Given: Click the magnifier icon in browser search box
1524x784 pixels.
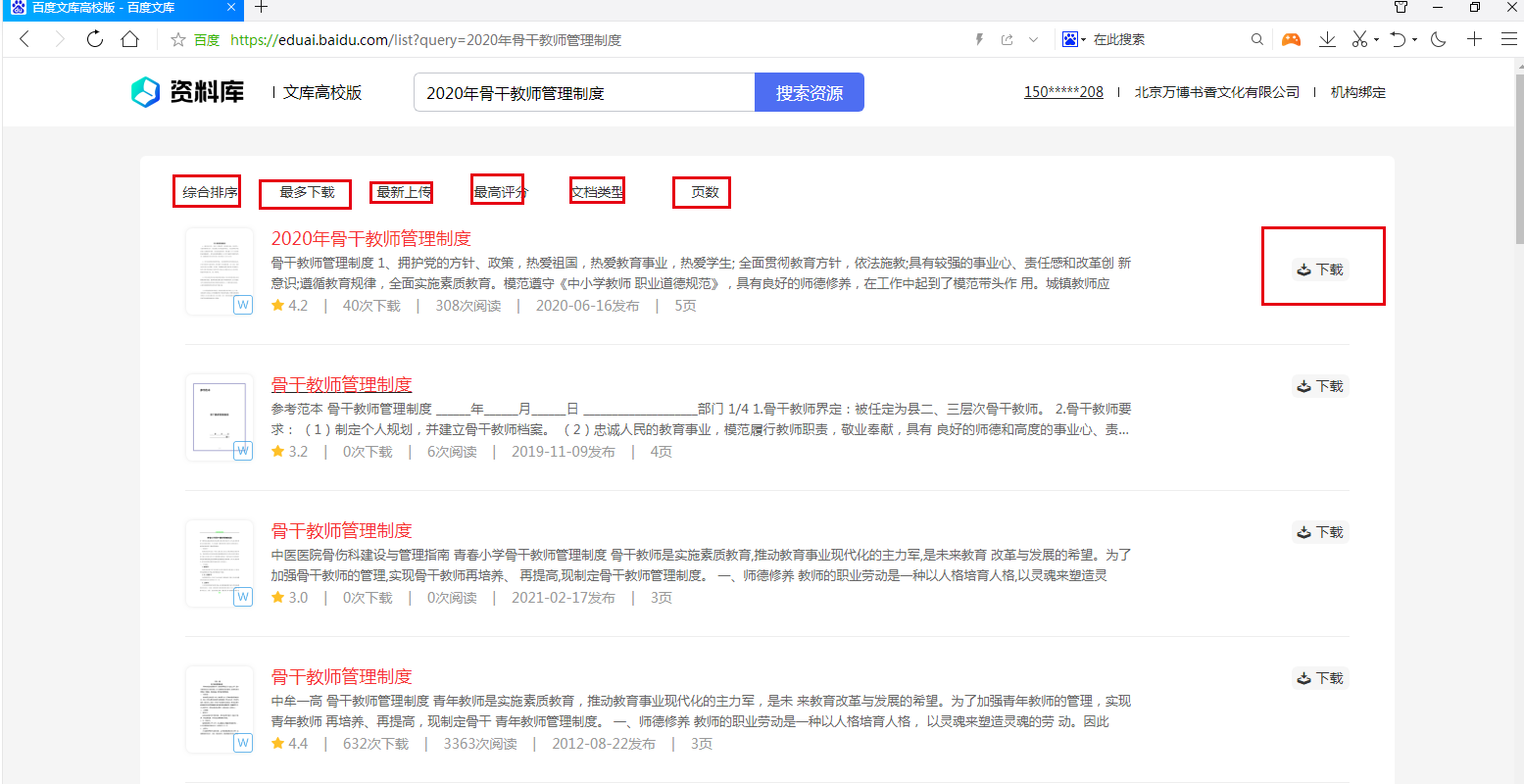Looking at the screenshot, I should click(x=1257, y=40).
